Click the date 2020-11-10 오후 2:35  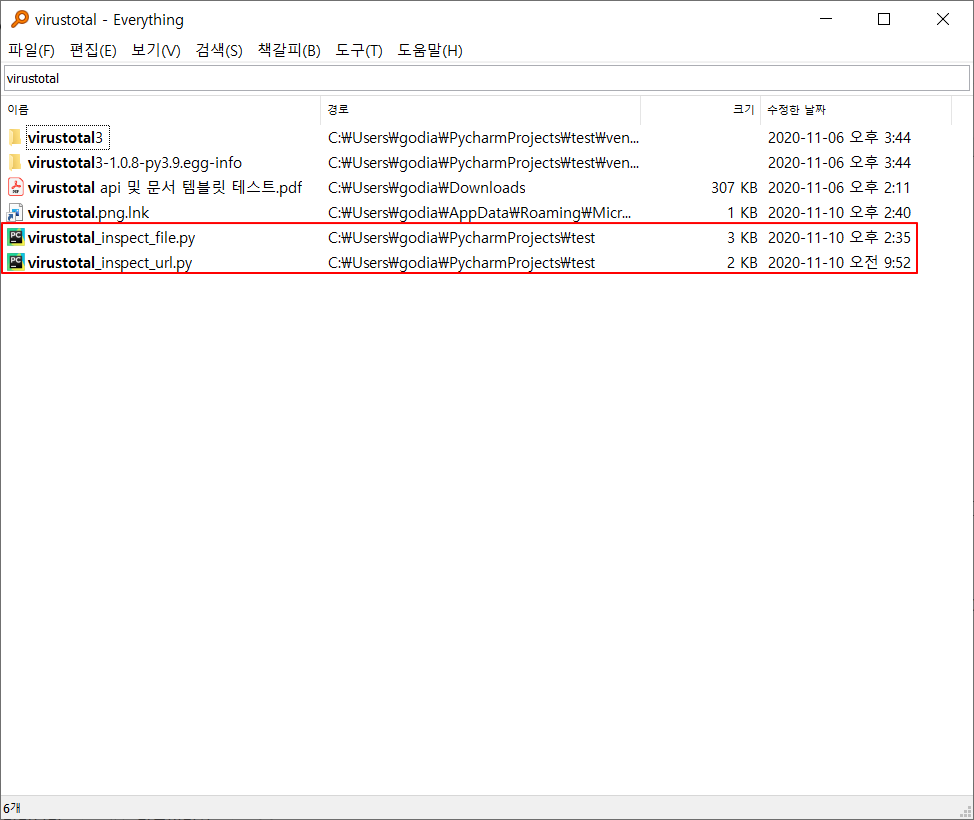(839, 237)
